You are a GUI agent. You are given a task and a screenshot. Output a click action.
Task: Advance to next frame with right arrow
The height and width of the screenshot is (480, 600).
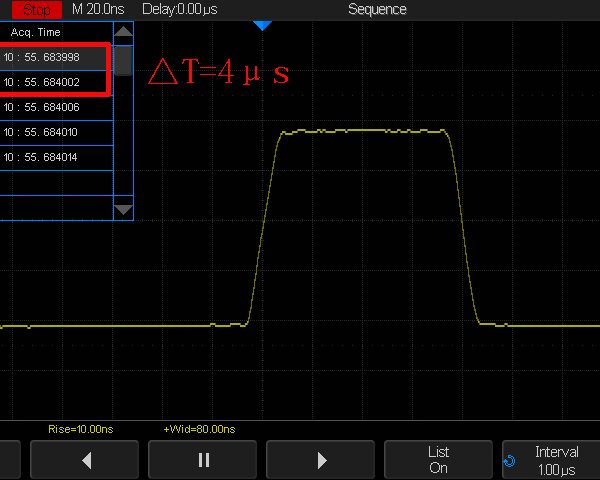(x=321, y=460)
